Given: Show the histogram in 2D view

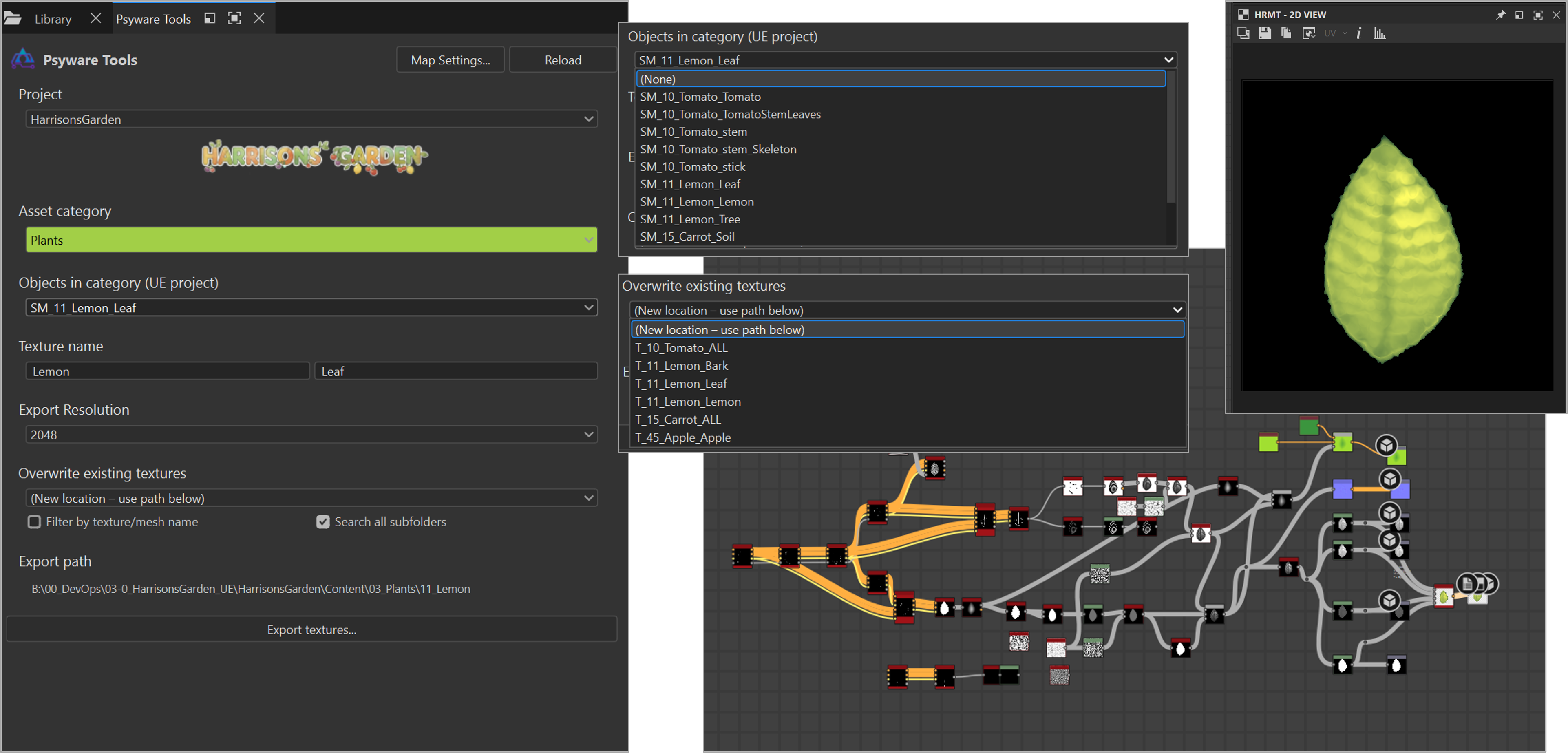Looking at the screenshot, I should pos(1379,33).
